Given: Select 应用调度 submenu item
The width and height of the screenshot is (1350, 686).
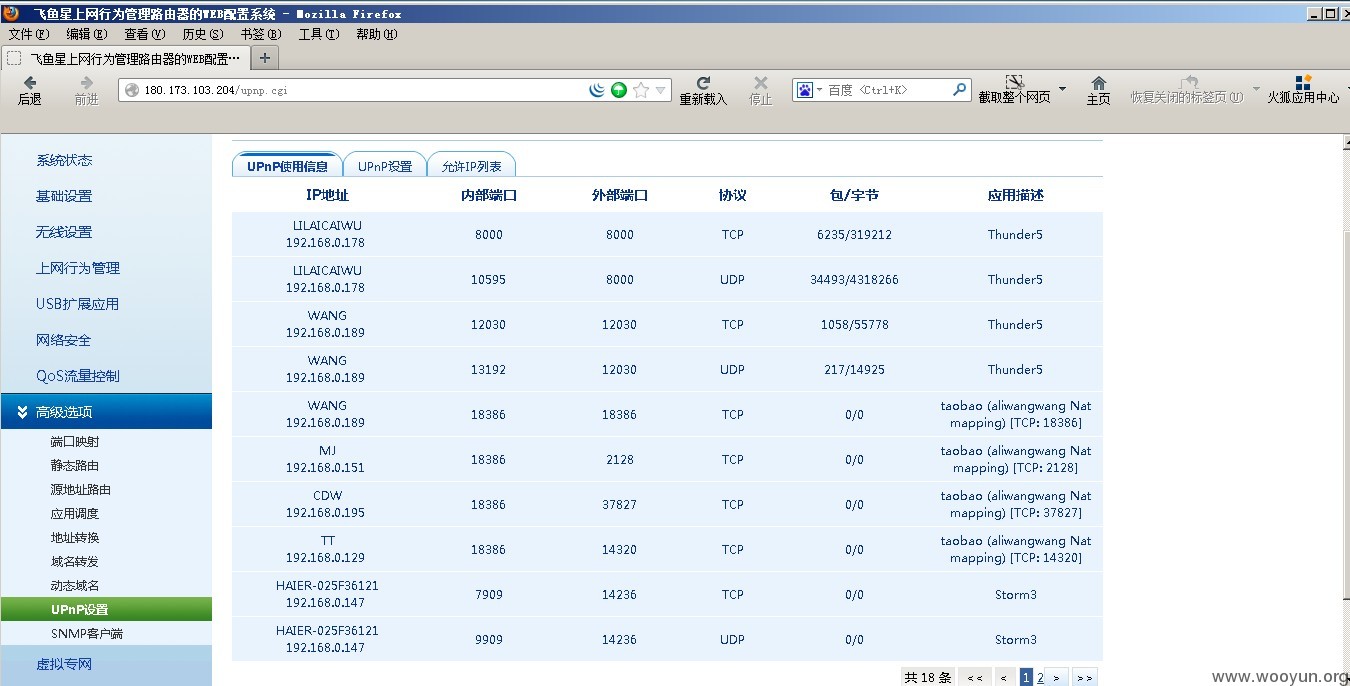Looking at the screenshot, I should [75, 514].
